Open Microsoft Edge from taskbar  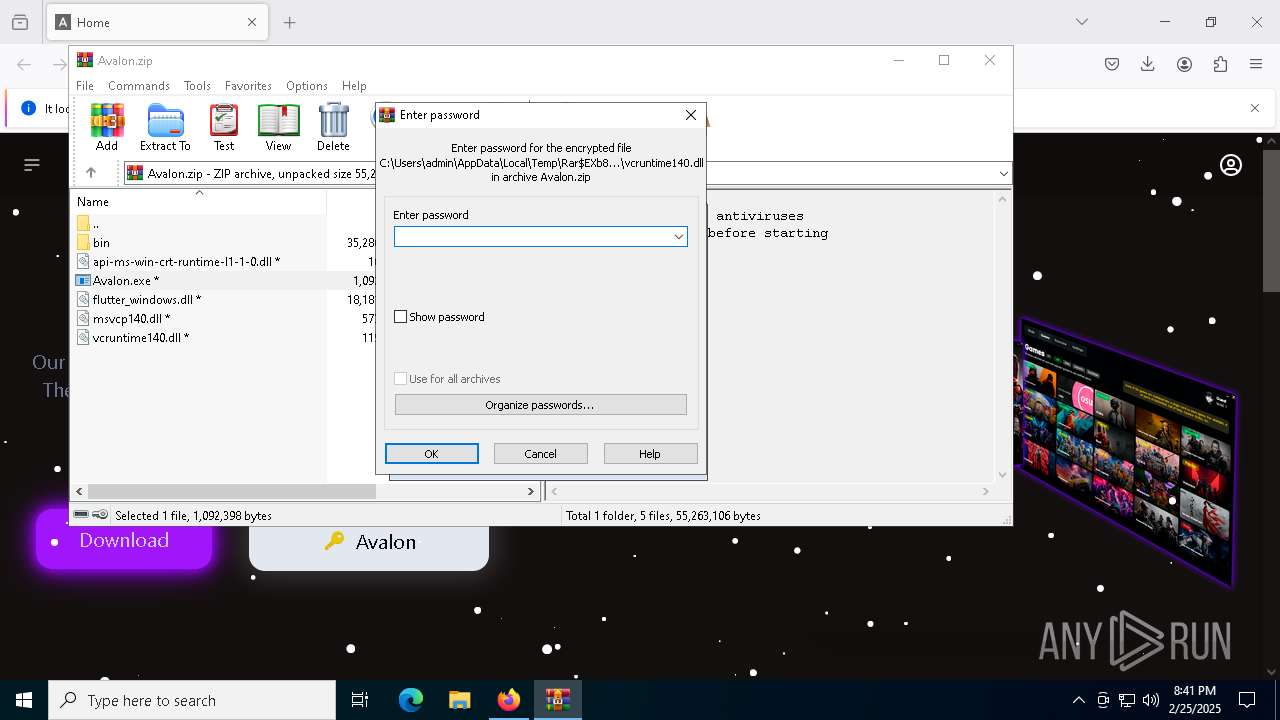coord(411,700)
